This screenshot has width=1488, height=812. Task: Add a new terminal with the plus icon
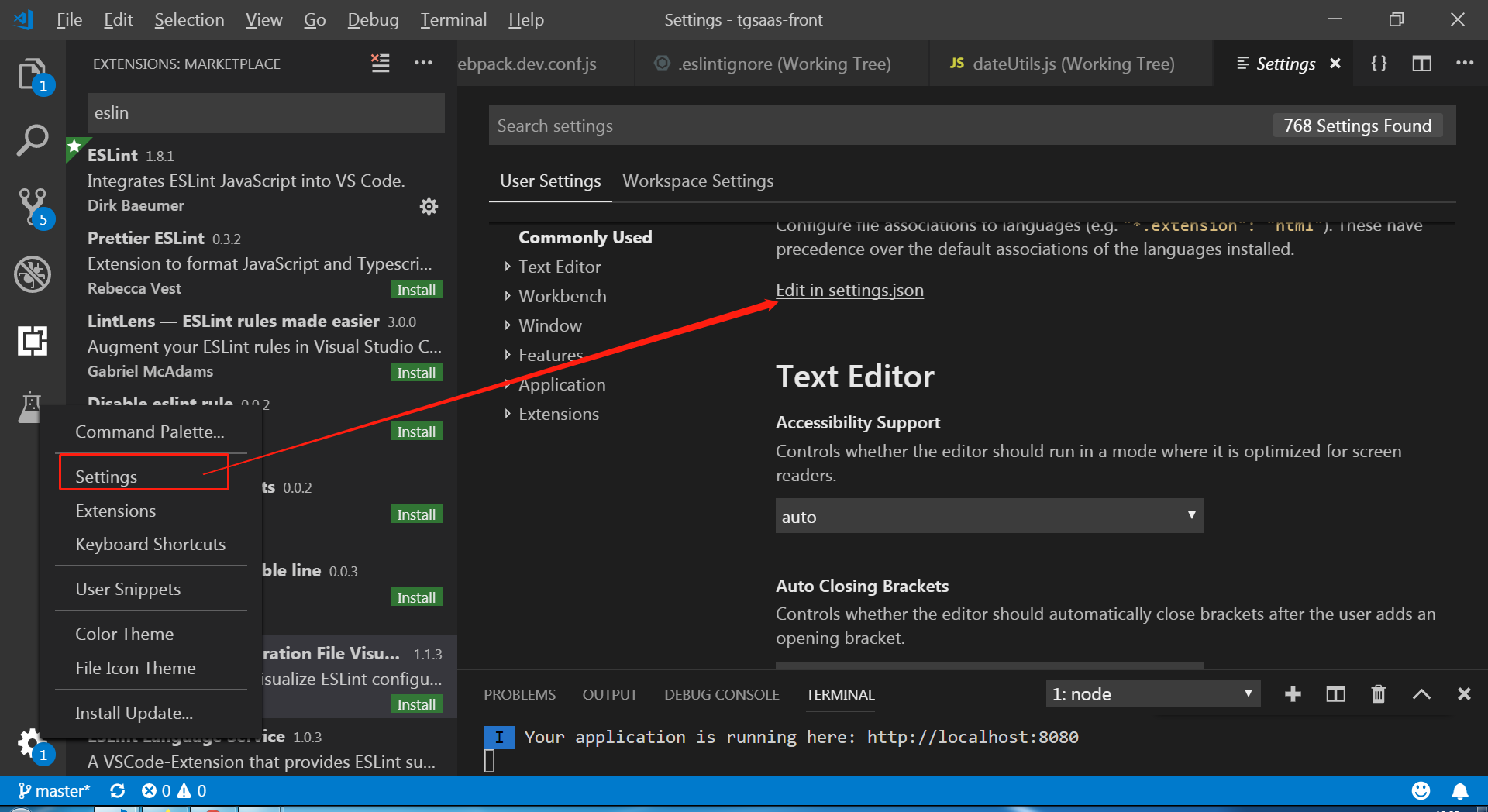(x=1292, y=693)
